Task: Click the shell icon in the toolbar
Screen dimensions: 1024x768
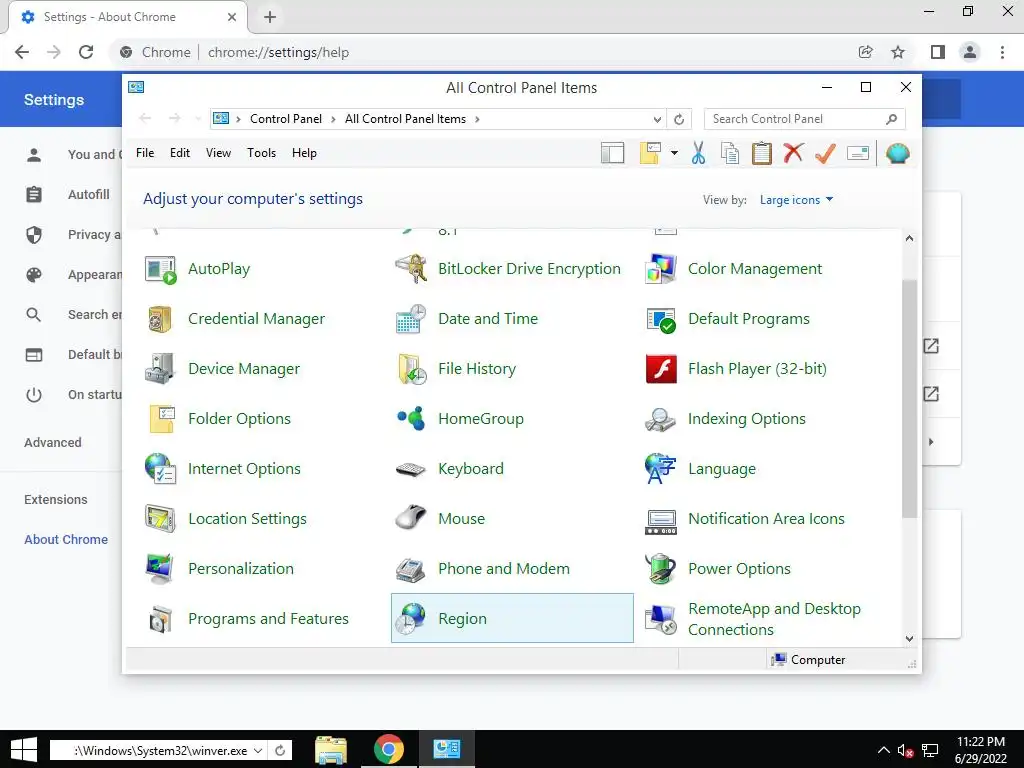Action: (x=898, y=153)
